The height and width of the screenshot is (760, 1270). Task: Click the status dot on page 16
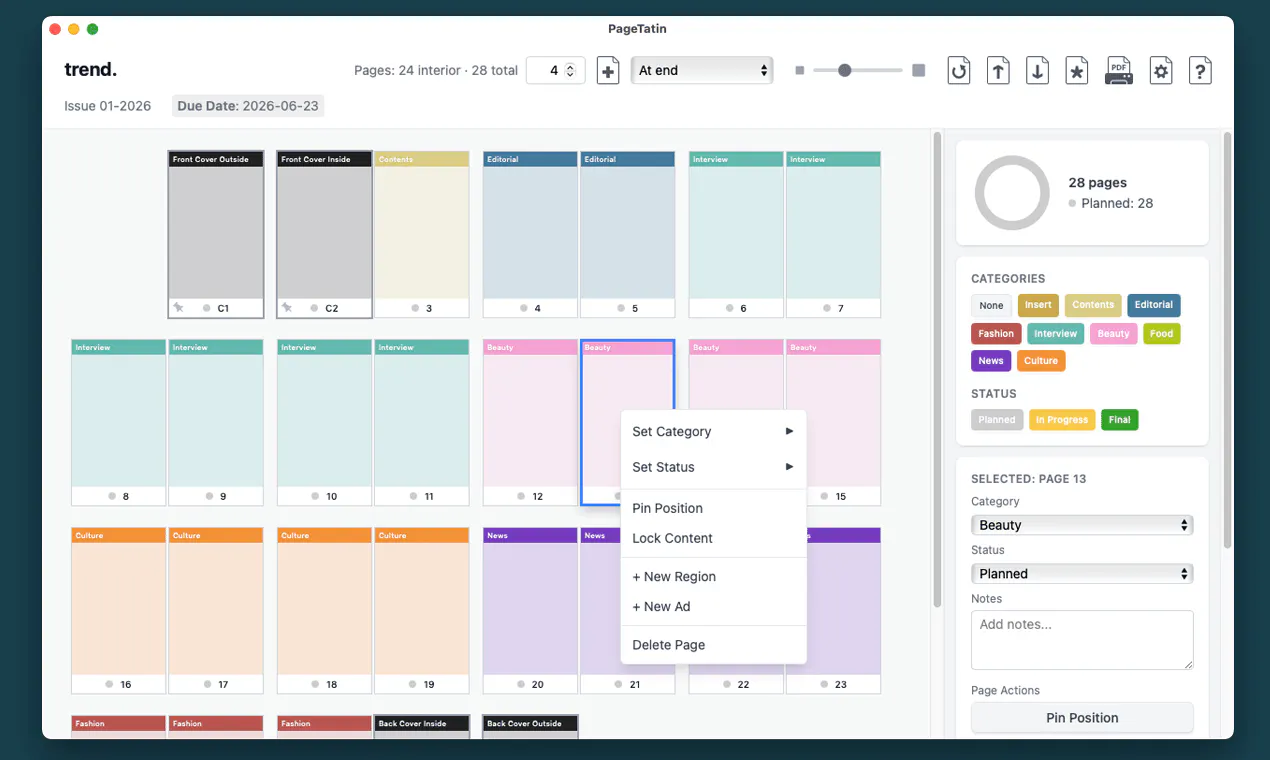point(109,684)
